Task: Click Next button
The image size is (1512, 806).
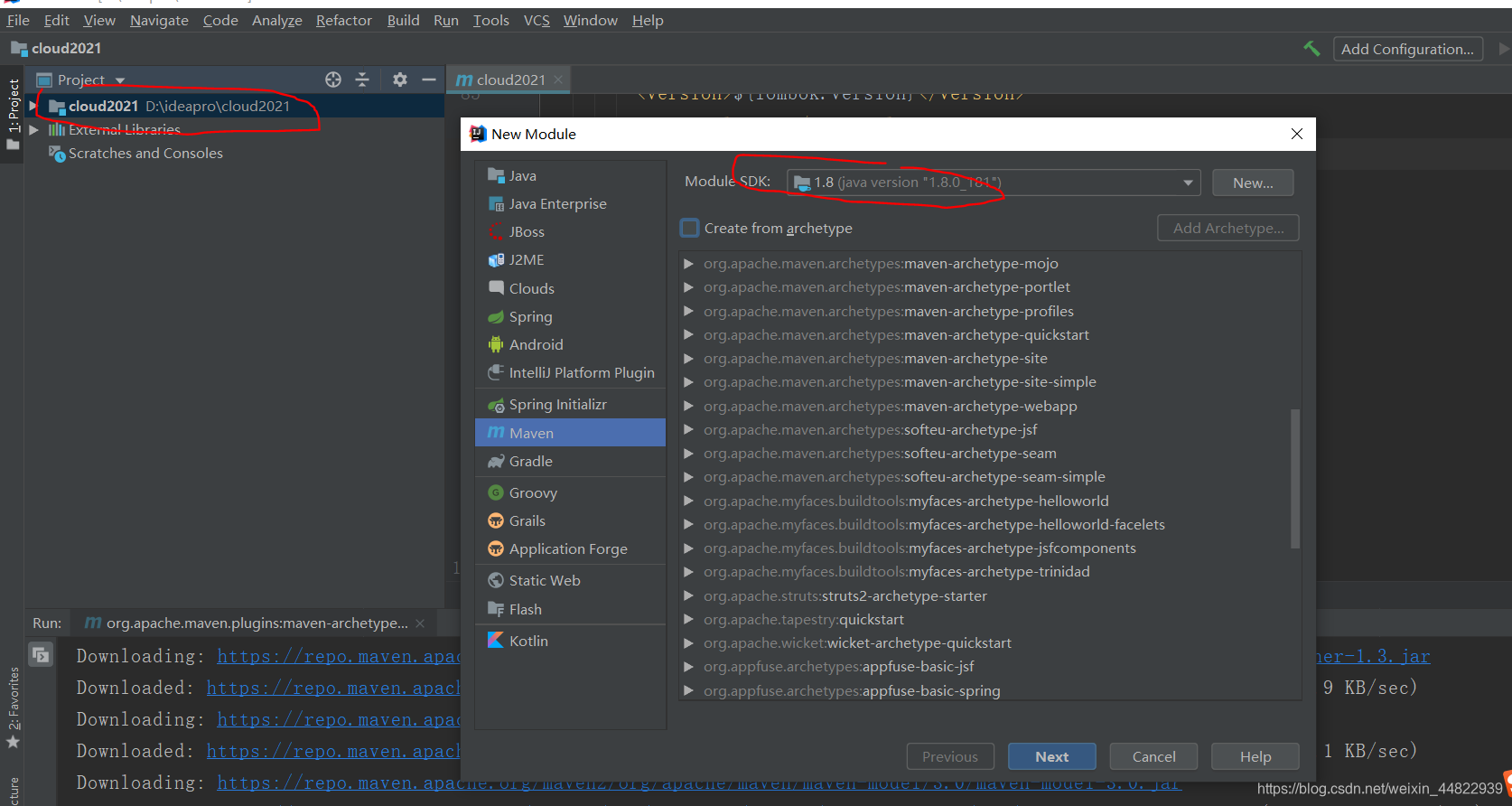Action: pos(1051,756)
